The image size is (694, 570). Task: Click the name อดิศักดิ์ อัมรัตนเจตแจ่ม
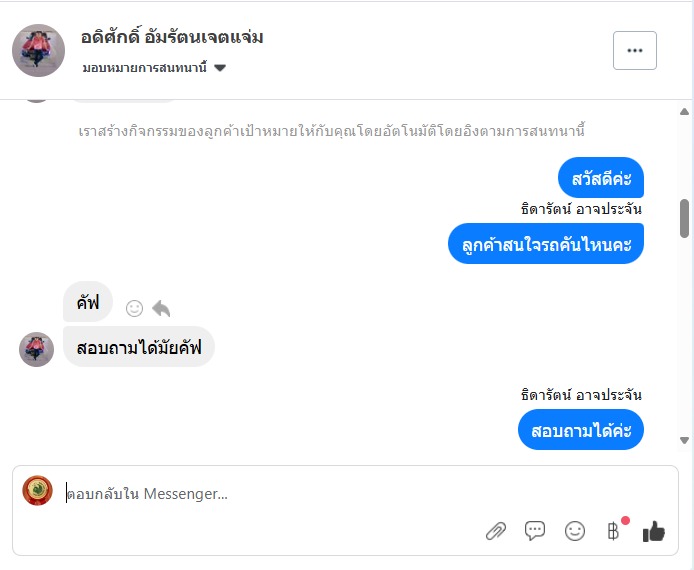coord(172,38)
